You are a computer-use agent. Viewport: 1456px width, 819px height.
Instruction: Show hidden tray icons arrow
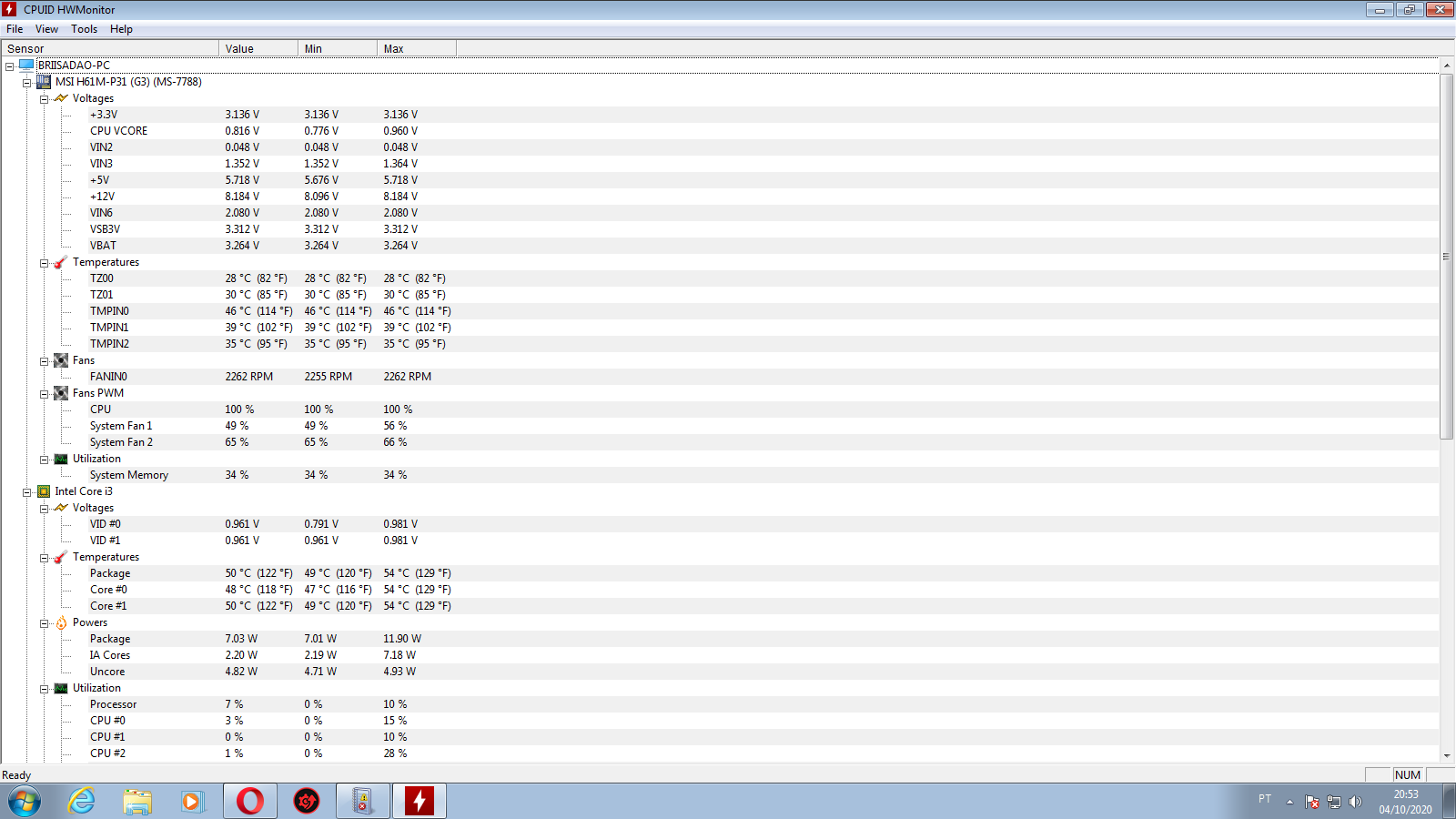(x=1289, y=802)
